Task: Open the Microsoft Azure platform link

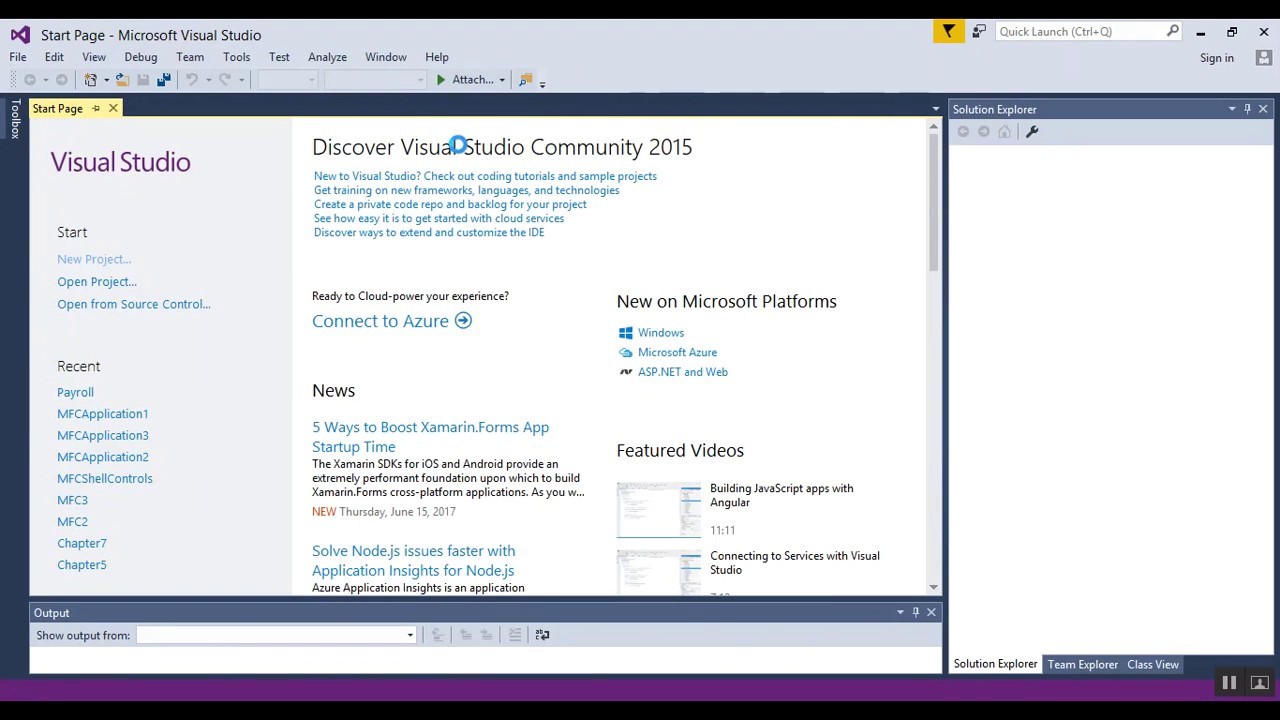Action: tap(677, 352)
